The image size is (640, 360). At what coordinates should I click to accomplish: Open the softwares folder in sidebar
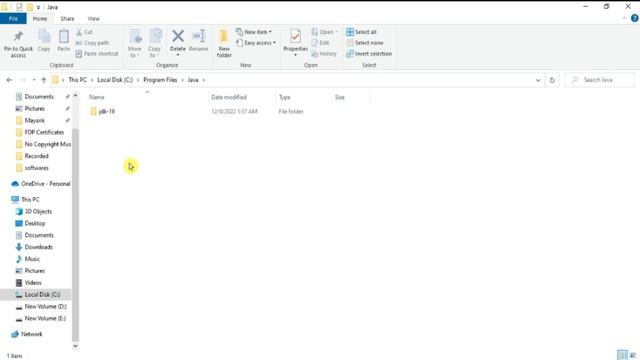pyautogui.click(x=36, y=168)
